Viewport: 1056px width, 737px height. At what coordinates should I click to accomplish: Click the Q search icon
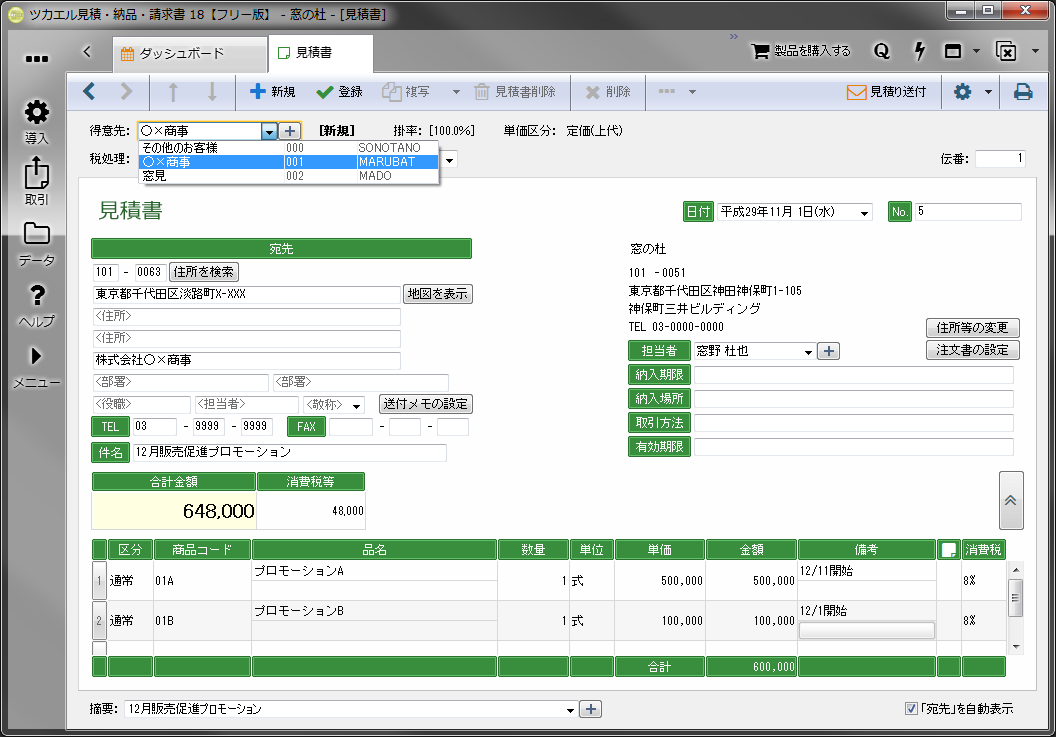click(882, 51)
